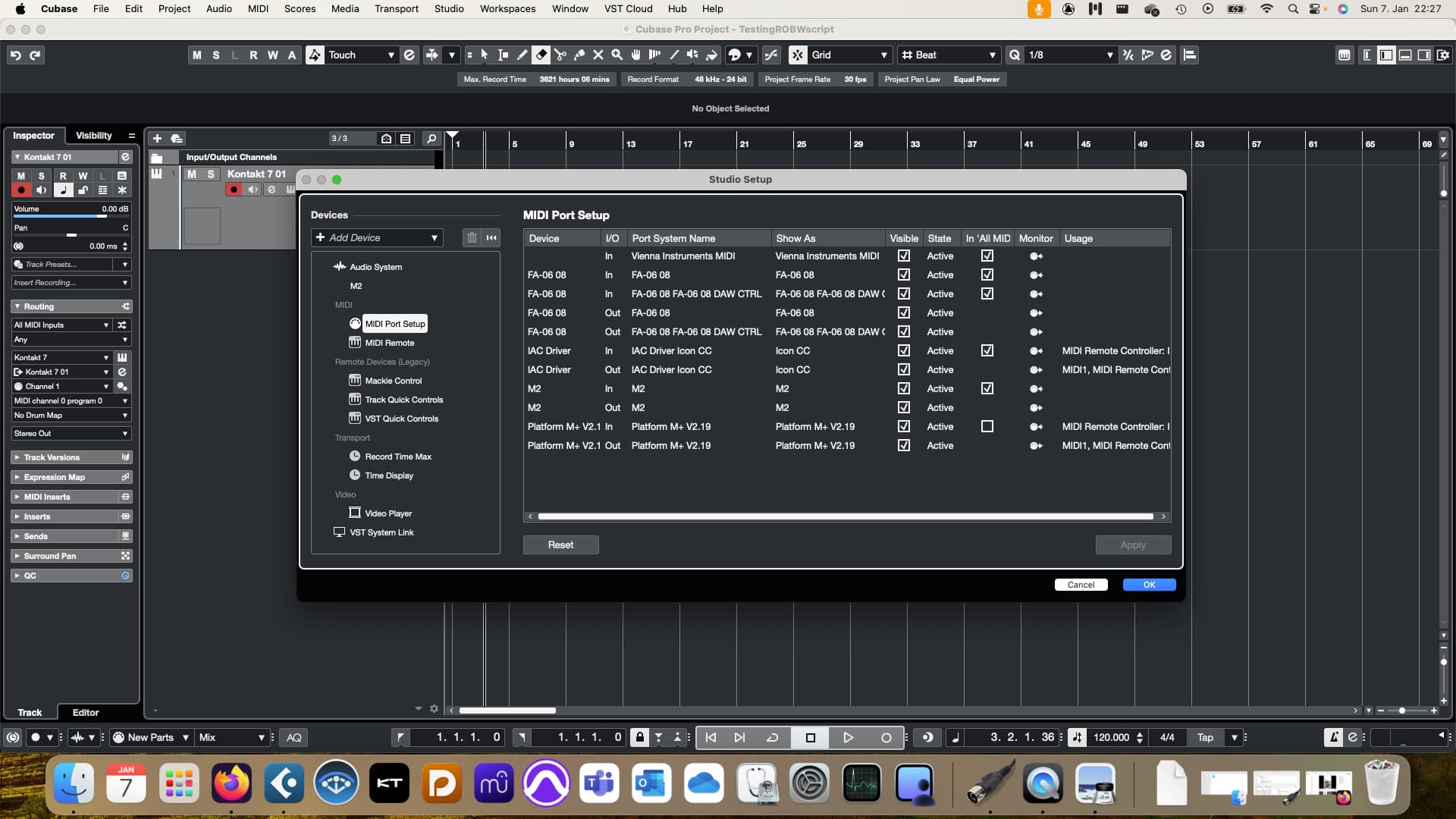
Task: Open Setup Window Layout icon
Action: (x=1442, y=55)
